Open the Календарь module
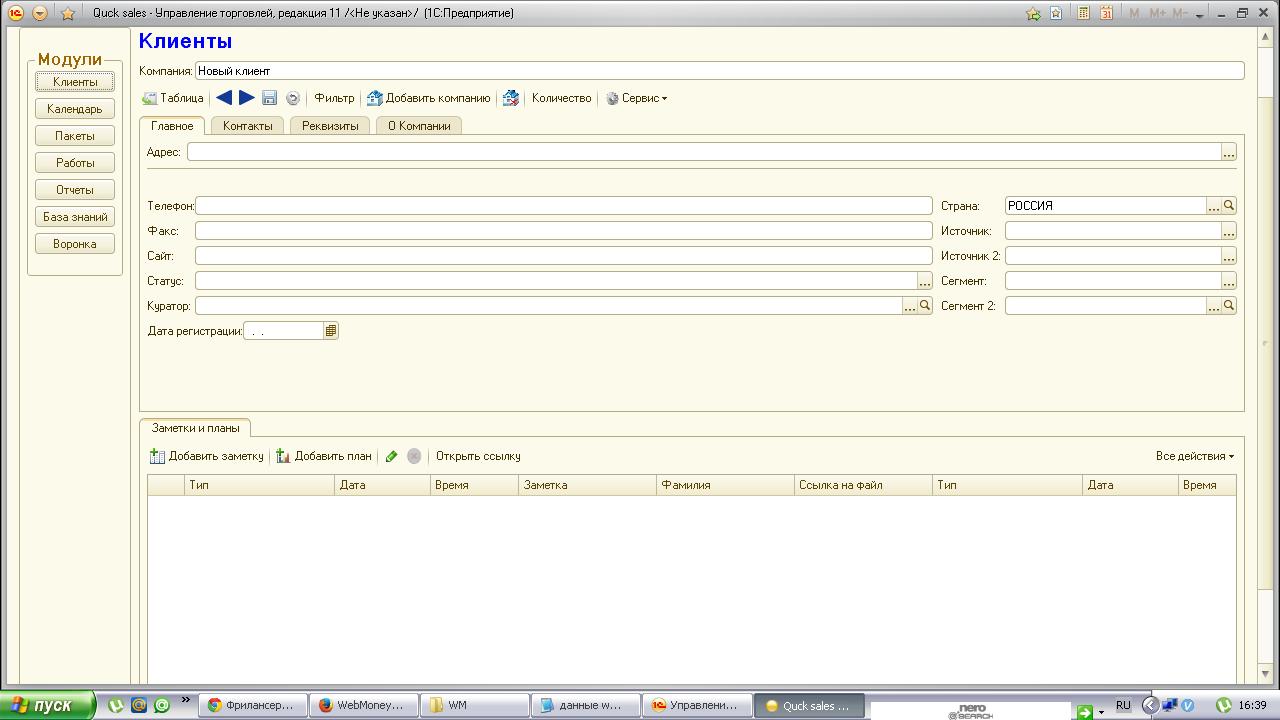Screen dimensions: 1280x720 tap(75, 109)
